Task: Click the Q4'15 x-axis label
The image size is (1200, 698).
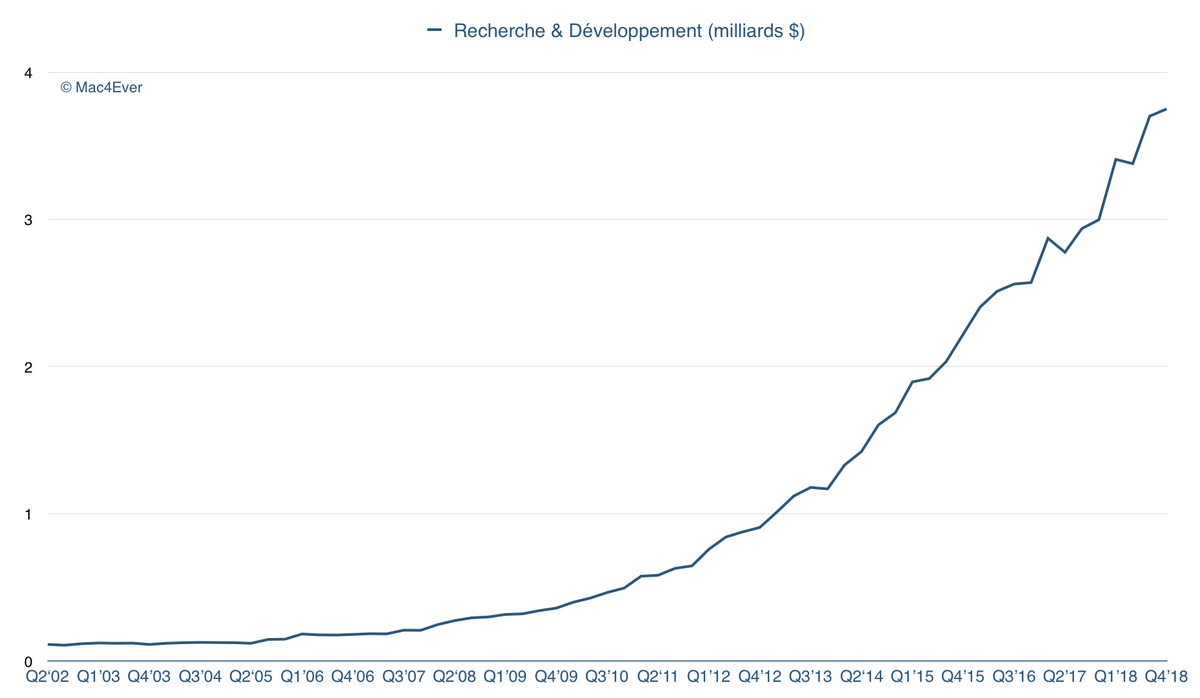Action: (x=964, y=677)
